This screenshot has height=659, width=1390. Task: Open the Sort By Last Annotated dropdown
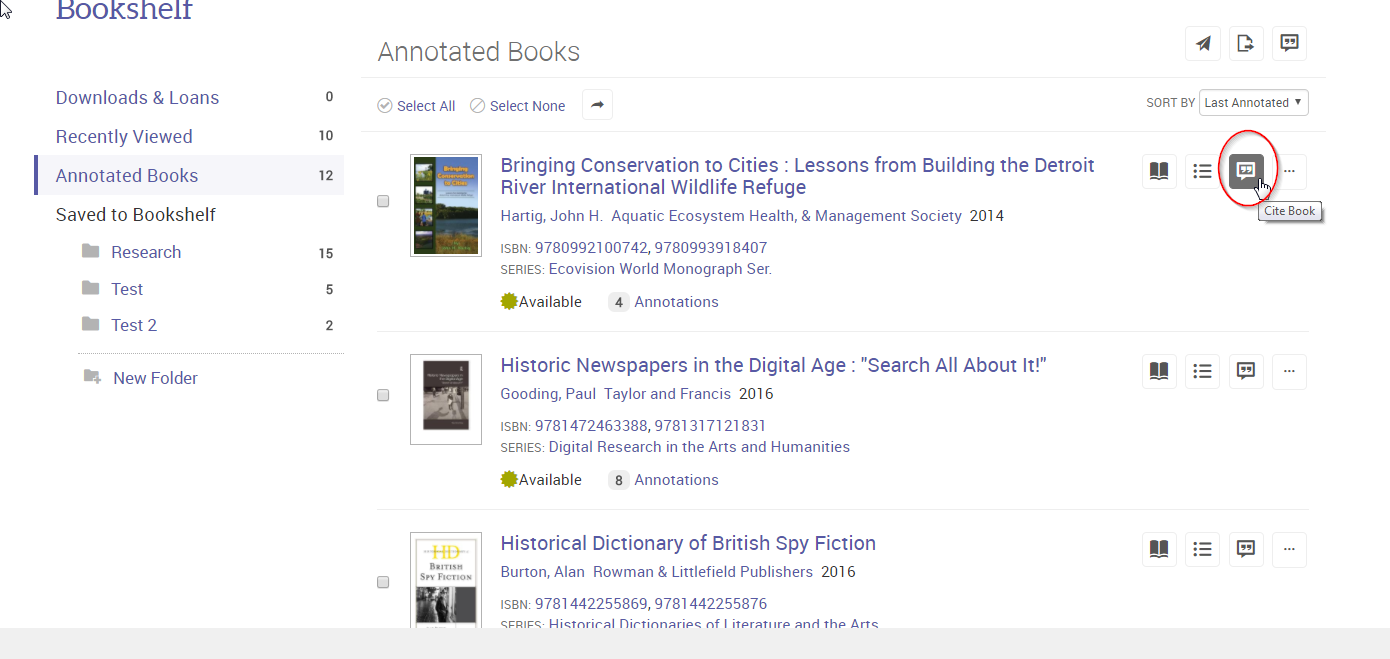pyautogui.click(x=1253, y=102)
